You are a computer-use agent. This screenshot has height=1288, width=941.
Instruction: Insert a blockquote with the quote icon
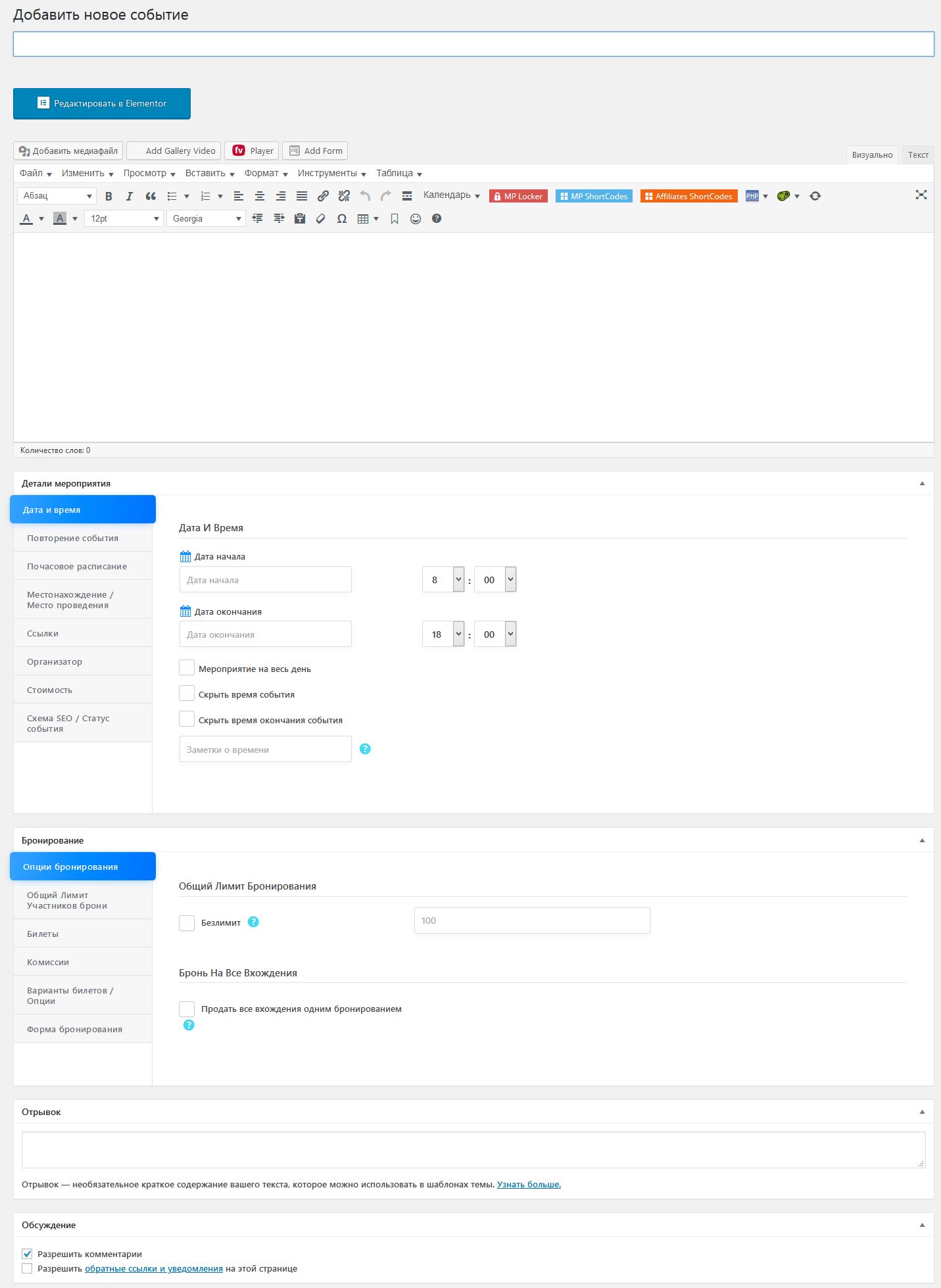click(x=151, y=196)
